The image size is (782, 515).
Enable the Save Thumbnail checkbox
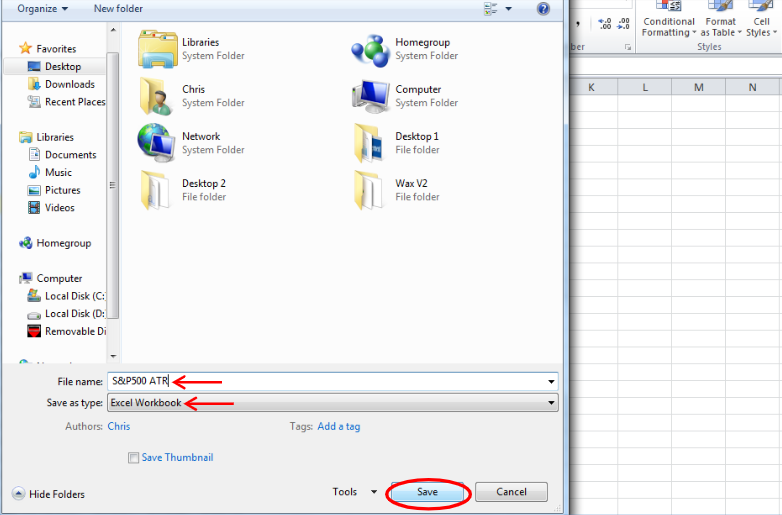point(134,458)
